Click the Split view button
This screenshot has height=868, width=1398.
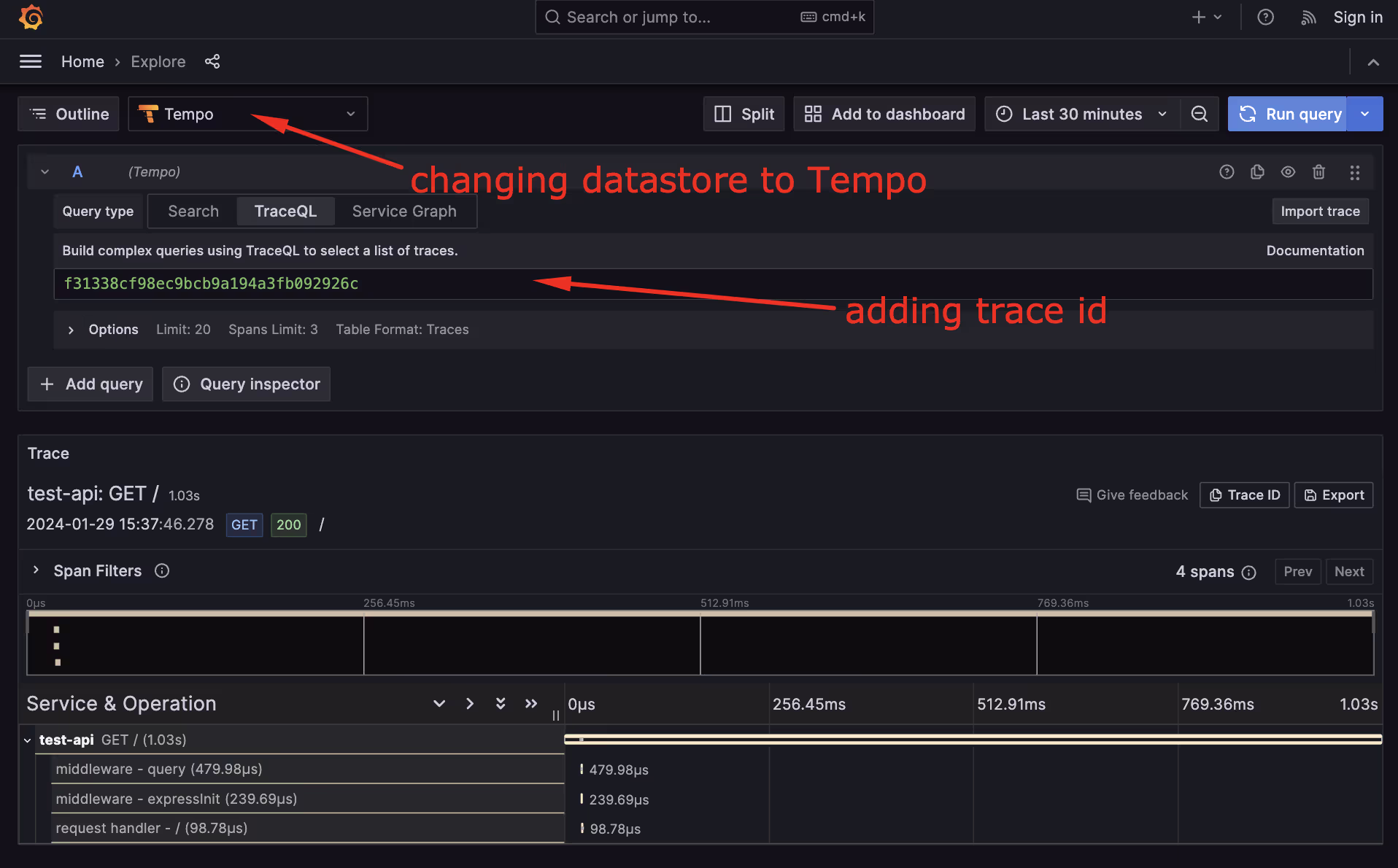(x=744, y=114)
